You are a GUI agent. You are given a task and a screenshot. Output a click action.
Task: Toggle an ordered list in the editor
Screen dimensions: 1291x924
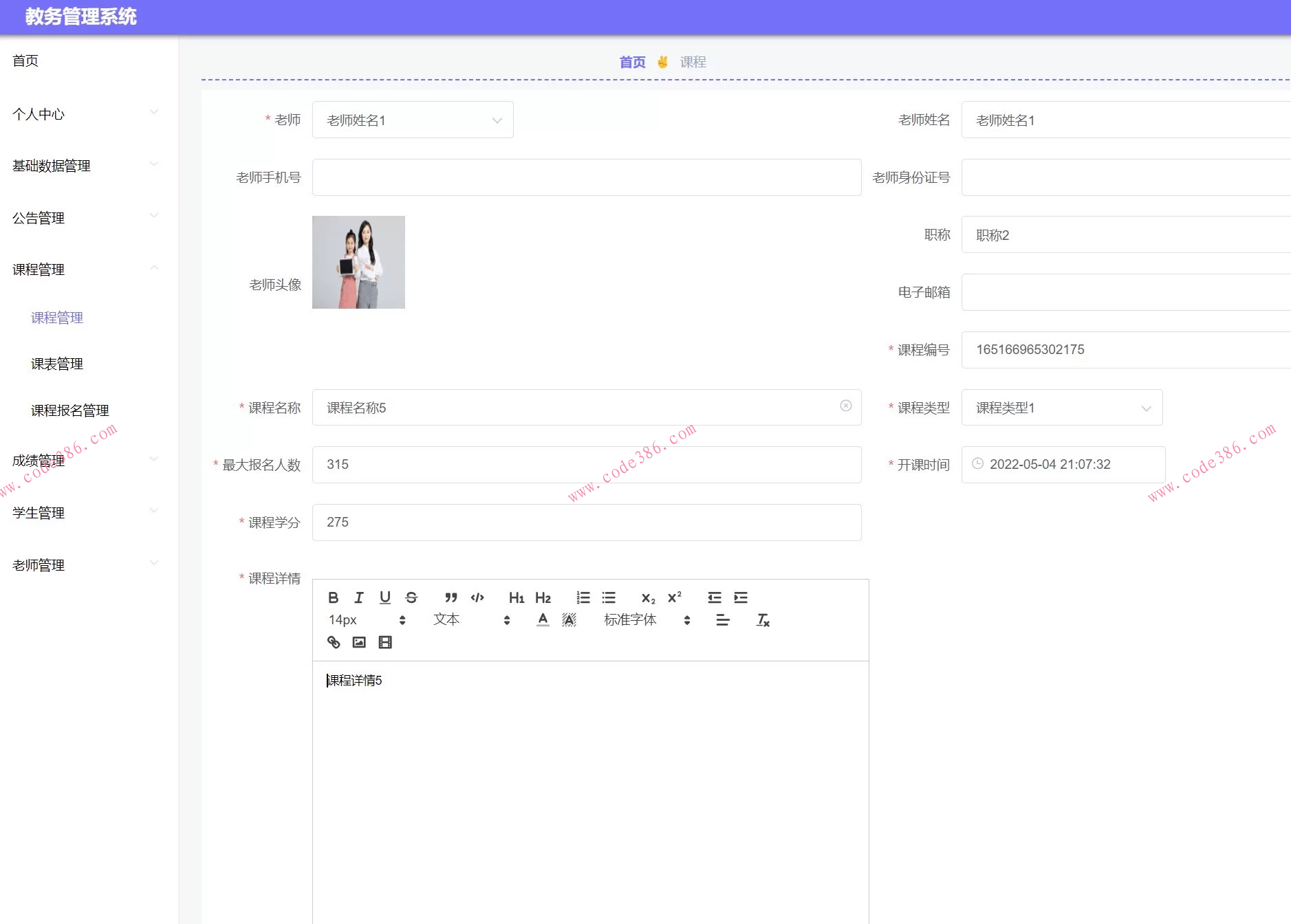point(583,597)
